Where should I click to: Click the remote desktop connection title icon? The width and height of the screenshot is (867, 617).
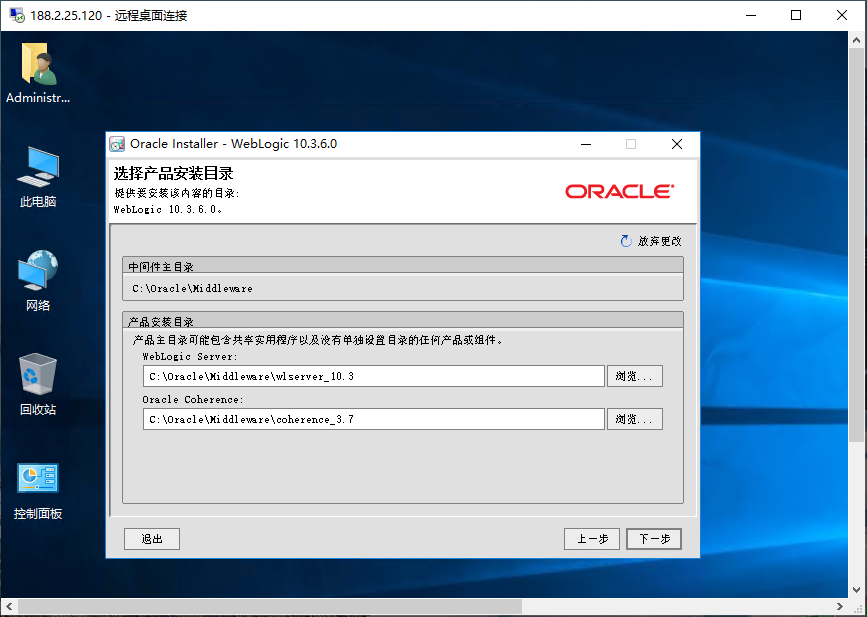(x=17, y=15)
